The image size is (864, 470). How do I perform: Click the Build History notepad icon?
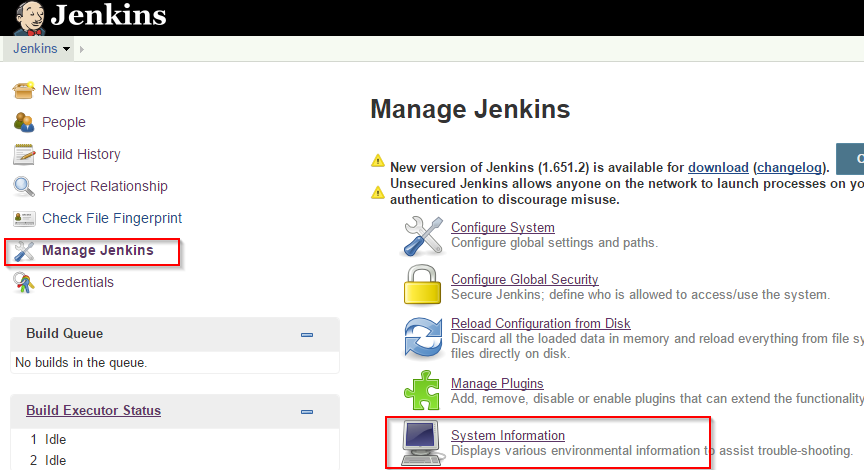[24, 154]
